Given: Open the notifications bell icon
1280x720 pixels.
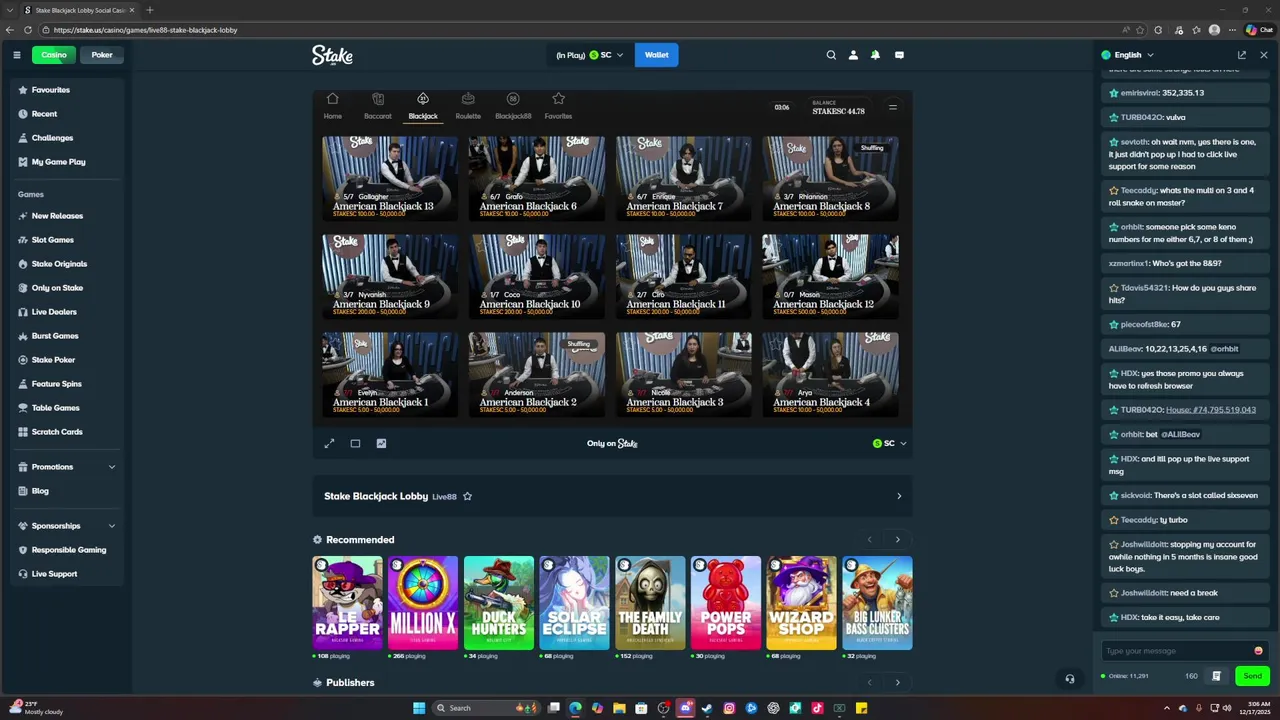Looking at the screenshot, I should [x=876, y=55].
